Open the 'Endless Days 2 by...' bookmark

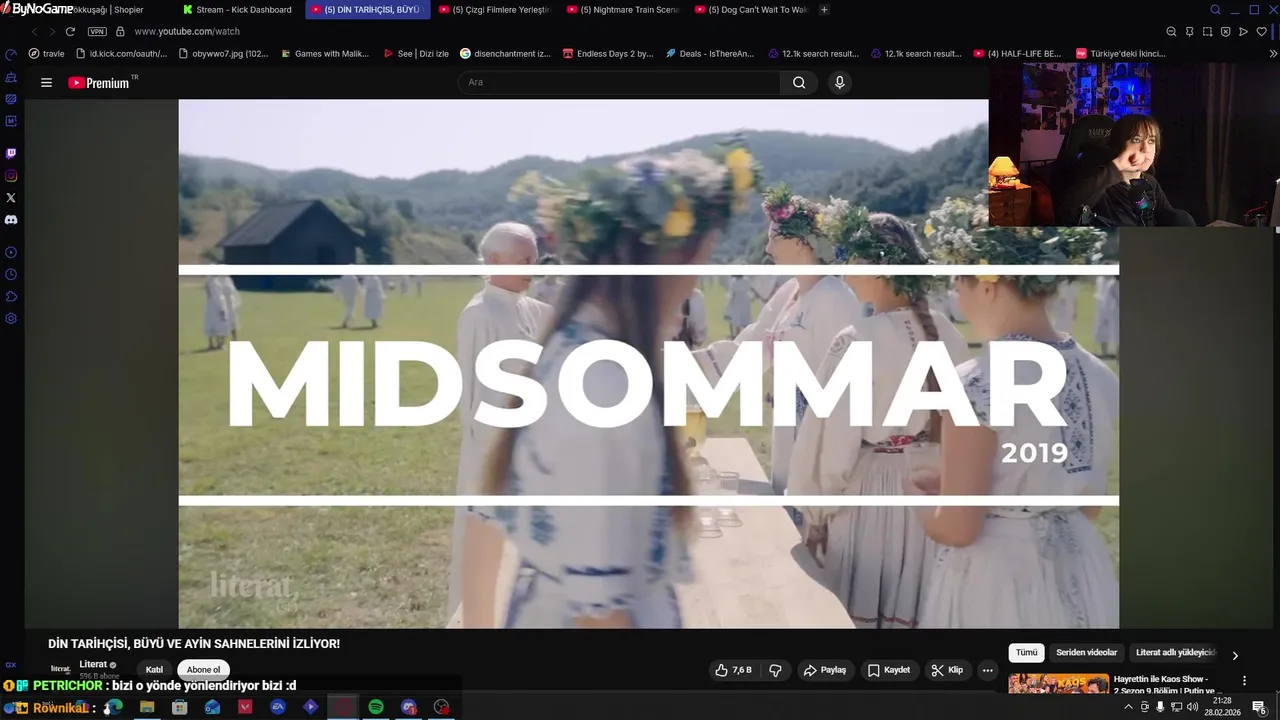coord(608,54)
